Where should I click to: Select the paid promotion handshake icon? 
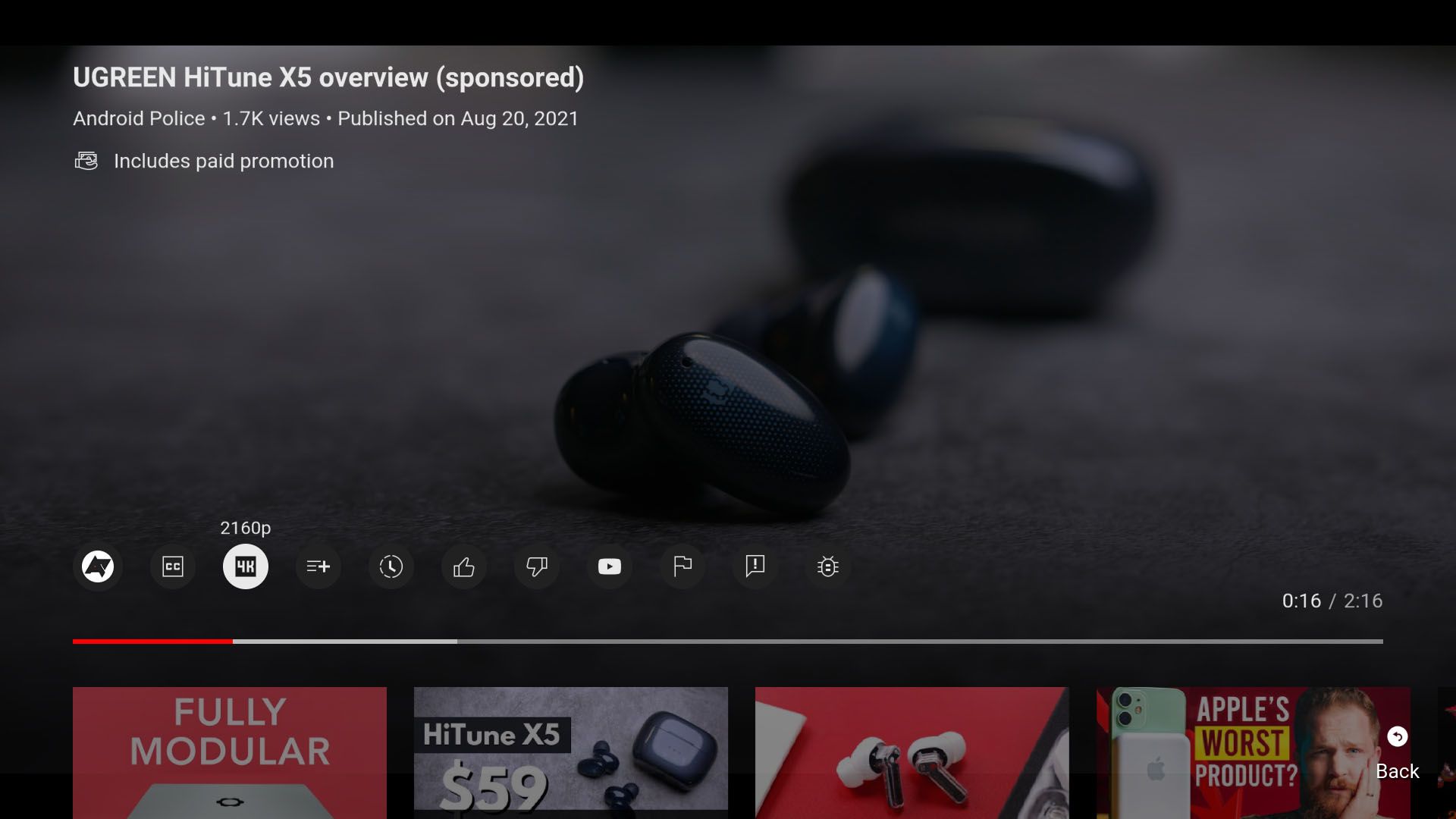tap(86, 161)
